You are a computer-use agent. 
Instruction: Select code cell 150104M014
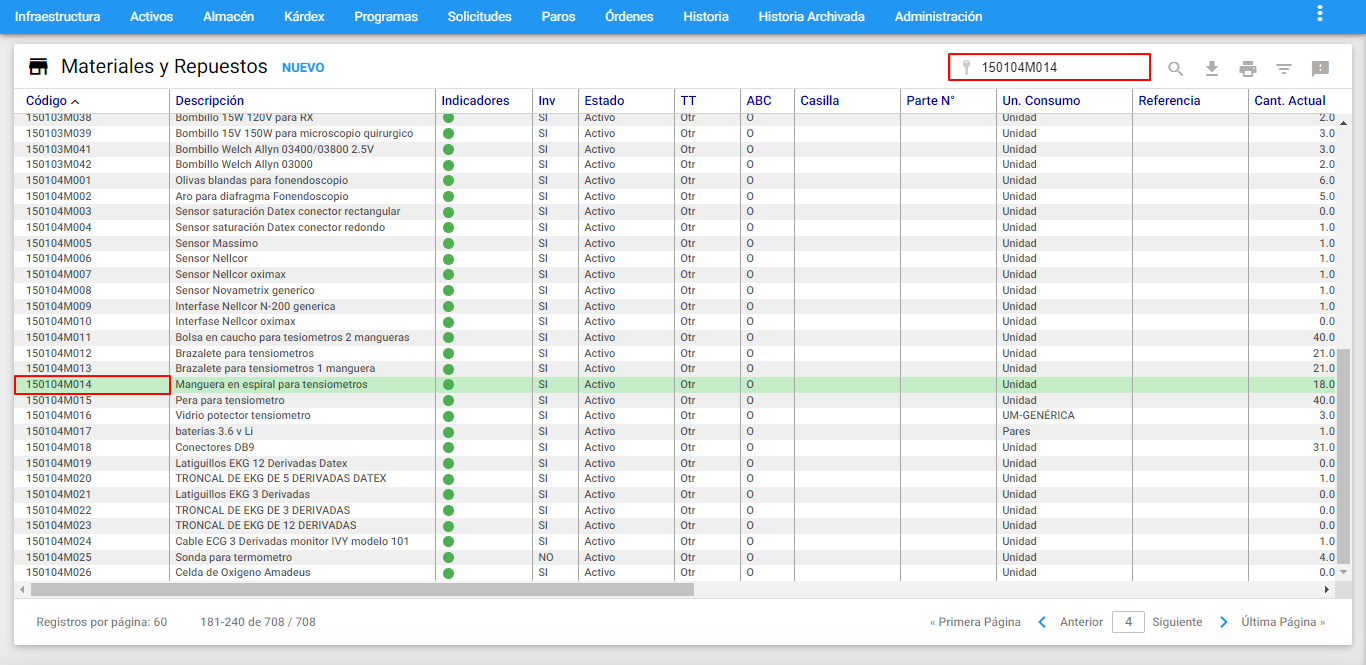click(x=92, y=385)
